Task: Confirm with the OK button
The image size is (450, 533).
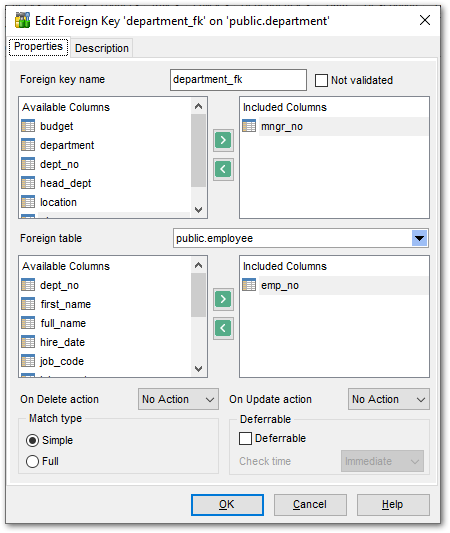Action: tap(227, 504)
